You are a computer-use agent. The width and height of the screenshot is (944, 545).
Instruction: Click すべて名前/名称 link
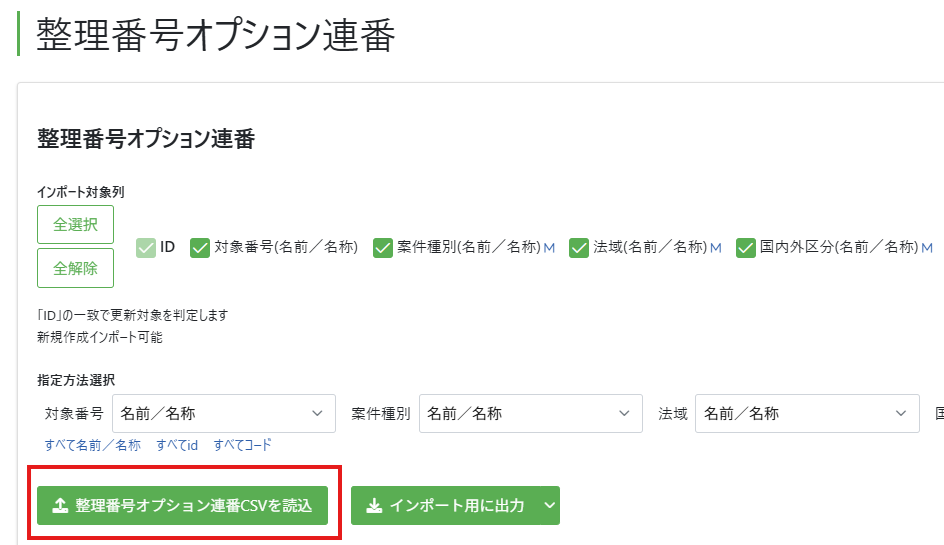coord(93,445)
